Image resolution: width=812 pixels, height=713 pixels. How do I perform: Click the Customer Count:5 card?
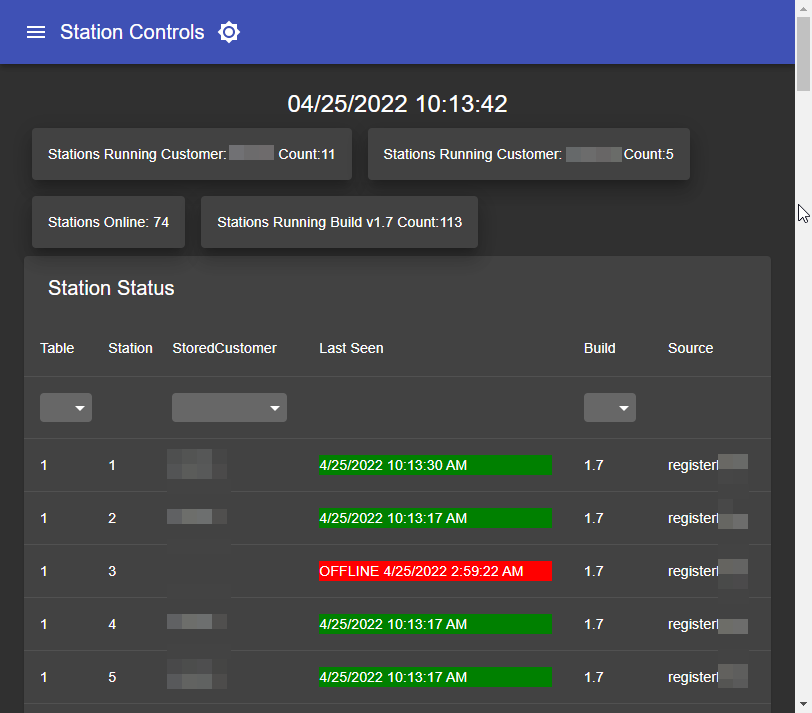point(528,154)
